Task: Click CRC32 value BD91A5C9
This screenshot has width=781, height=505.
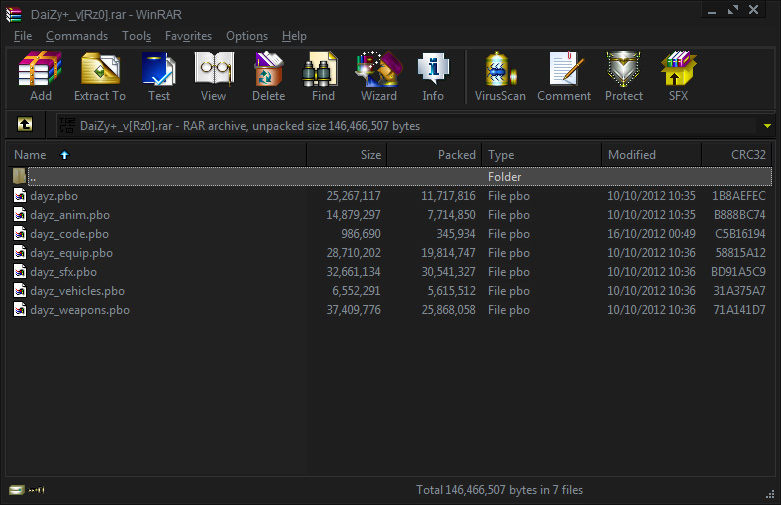Action: tap(738, 272)
